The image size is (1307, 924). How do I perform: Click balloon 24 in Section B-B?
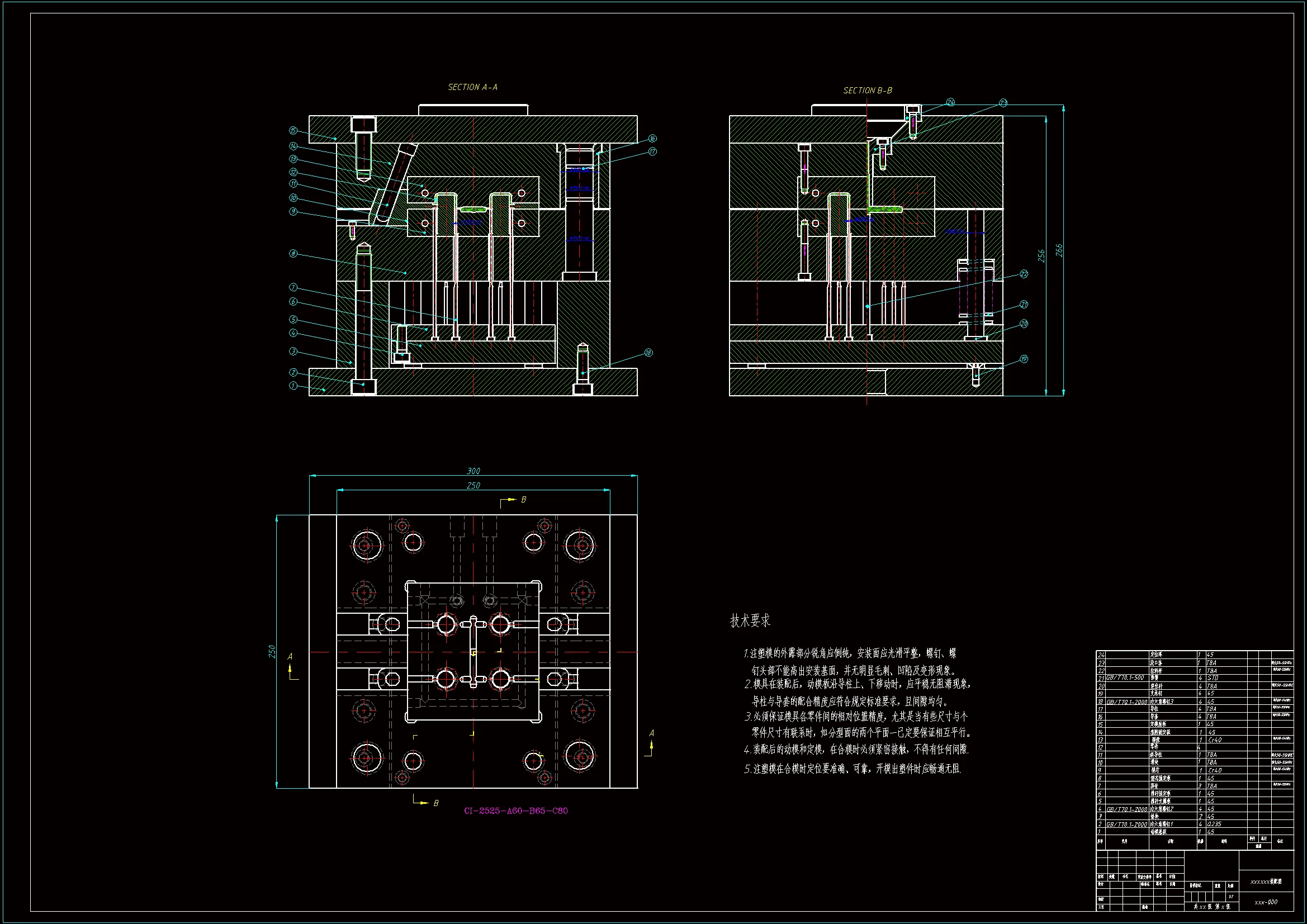pos(950,102)
